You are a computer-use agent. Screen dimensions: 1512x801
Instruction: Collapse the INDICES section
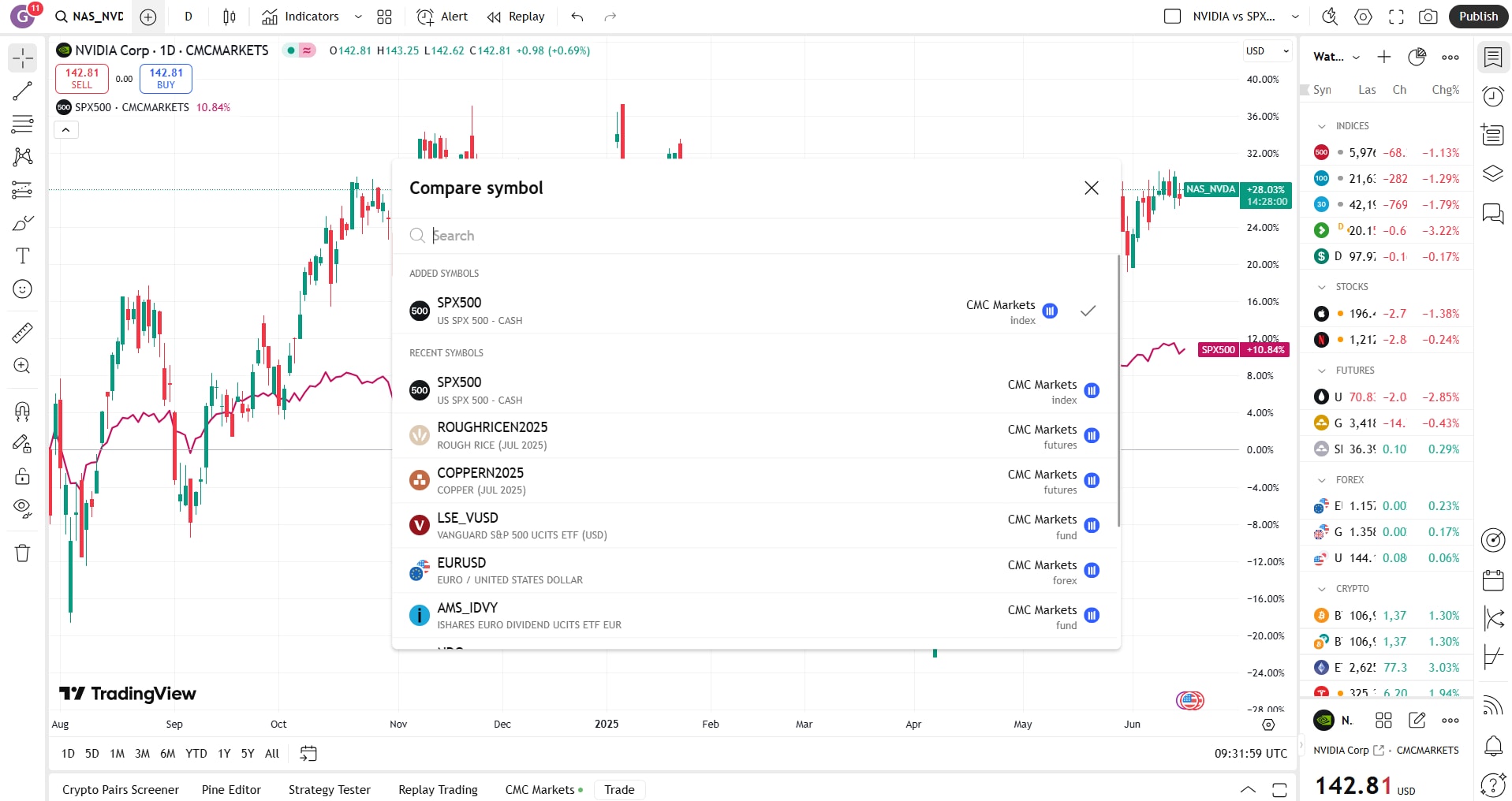coord(1322,126)
